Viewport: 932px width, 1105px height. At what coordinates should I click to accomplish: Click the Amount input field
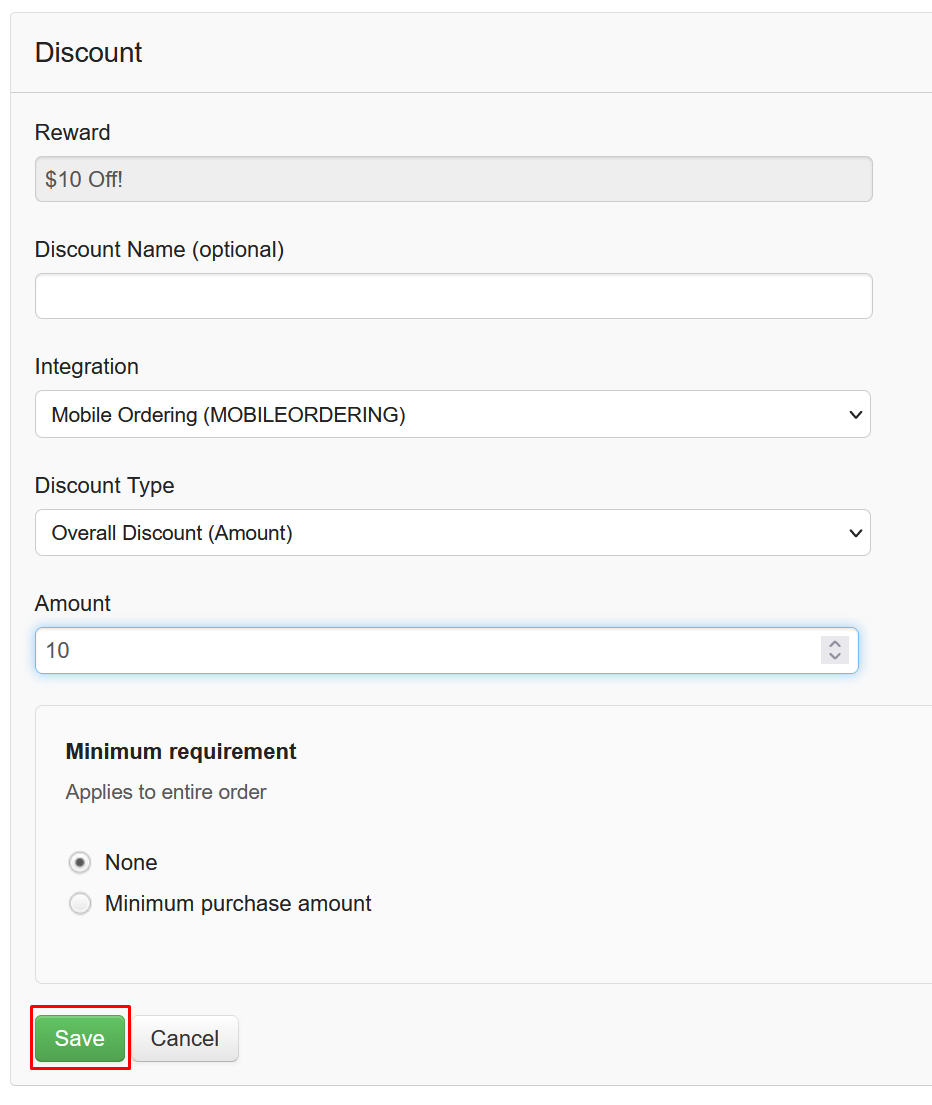(x=447, y=650)
